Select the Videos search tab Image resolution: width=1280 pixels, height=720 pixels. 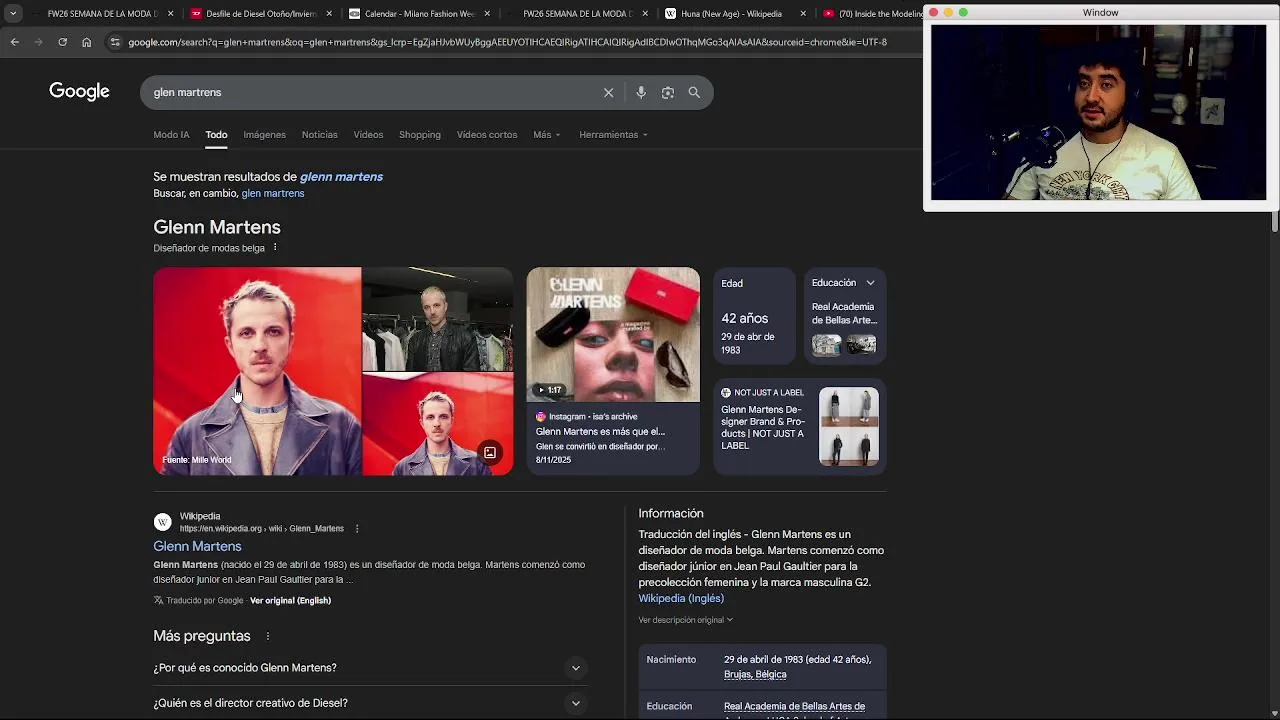[368, 134]
